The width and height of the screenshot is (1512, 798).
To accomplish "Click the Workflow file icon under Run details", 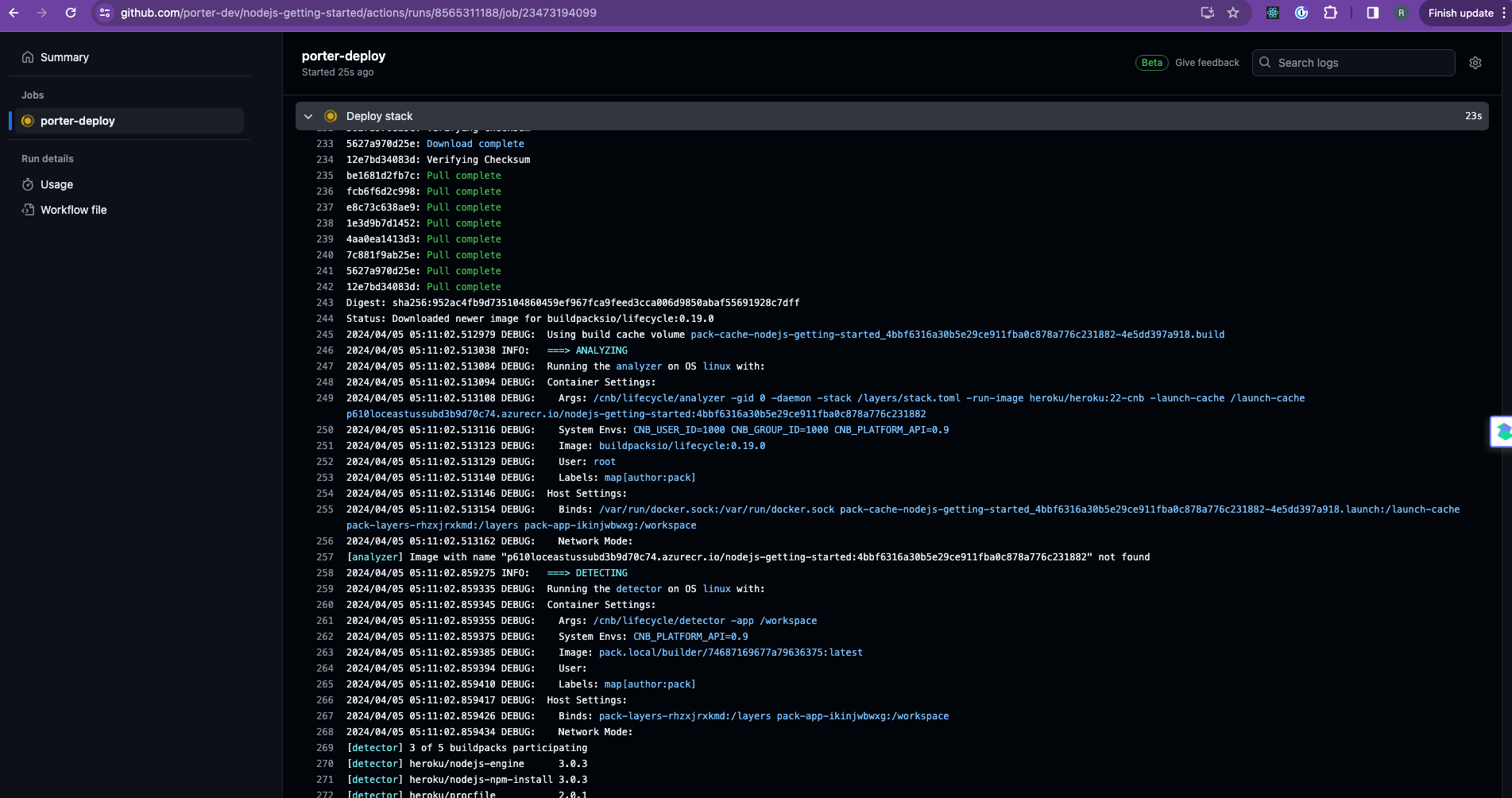I will tap(28, 210).
